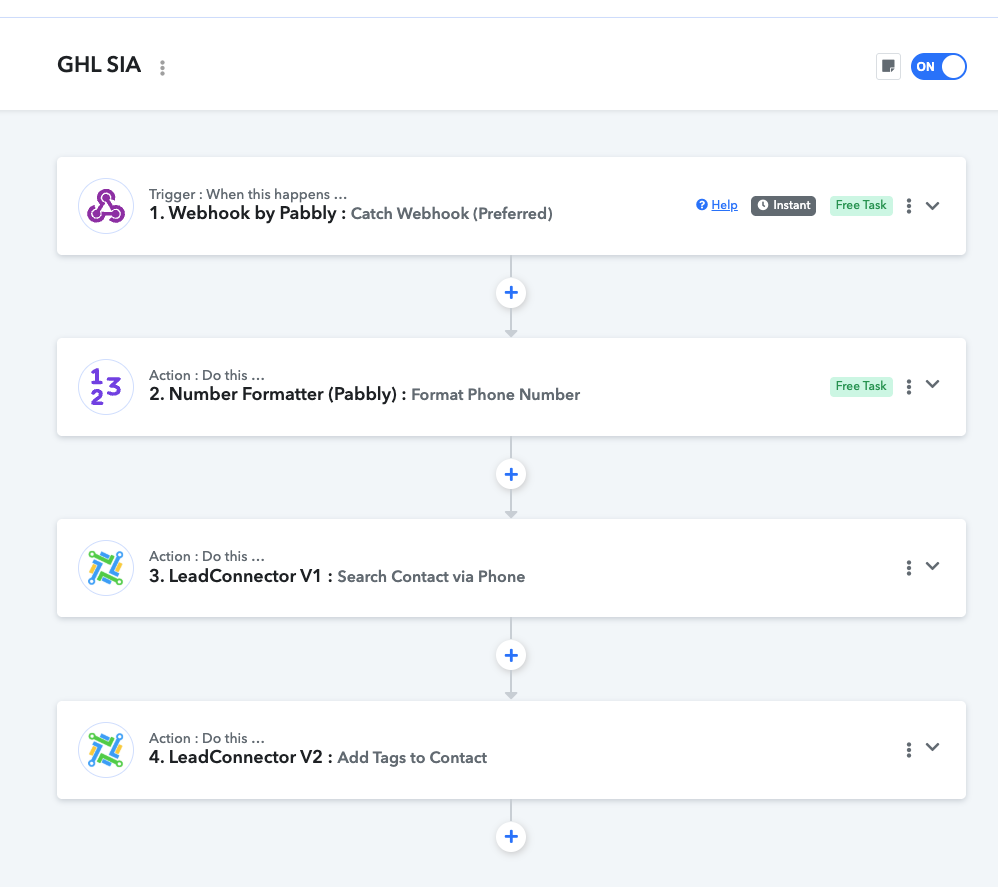The image size is (998, 887).
Task: Expand the Search Contact via Phone step
Action: [932, 566]
